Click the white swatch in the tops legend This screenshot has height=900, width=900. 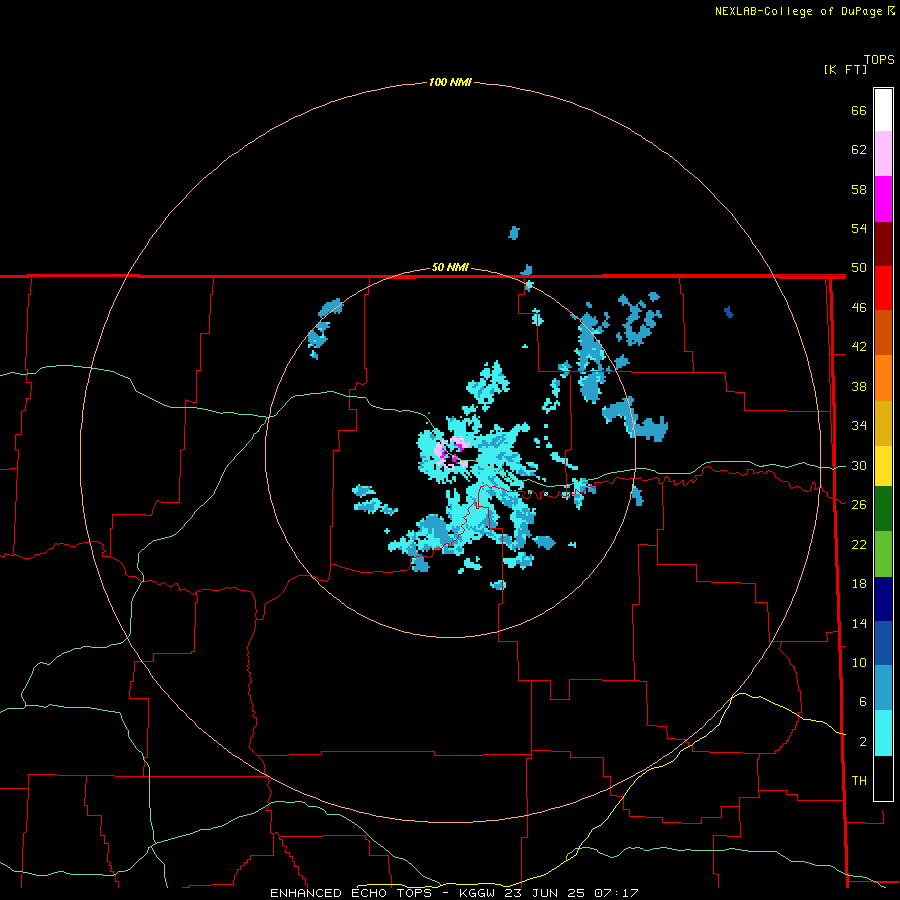pyautogui.click(x=883, y=110)
